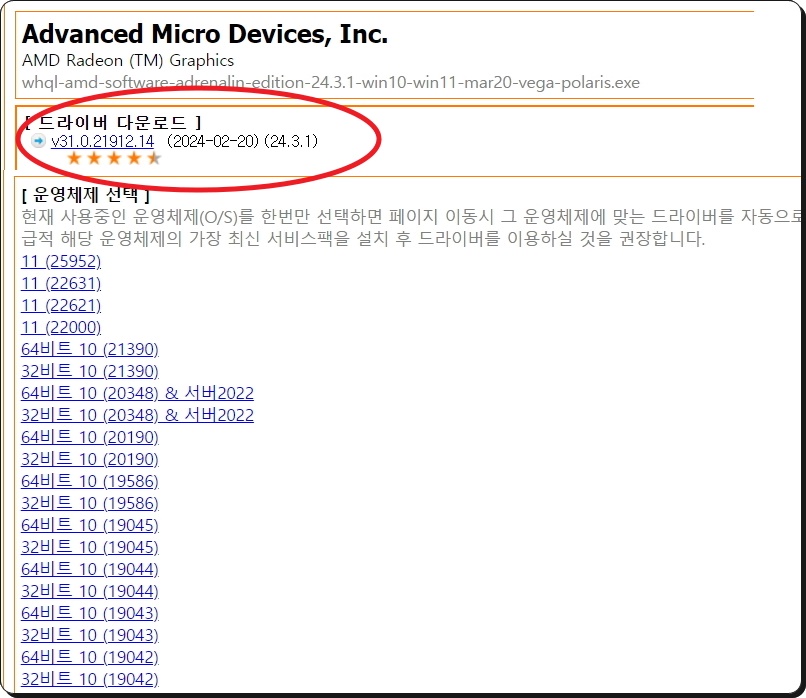
Task: Click the 드라이버 다운로드 section header
Action: point(113,122)
